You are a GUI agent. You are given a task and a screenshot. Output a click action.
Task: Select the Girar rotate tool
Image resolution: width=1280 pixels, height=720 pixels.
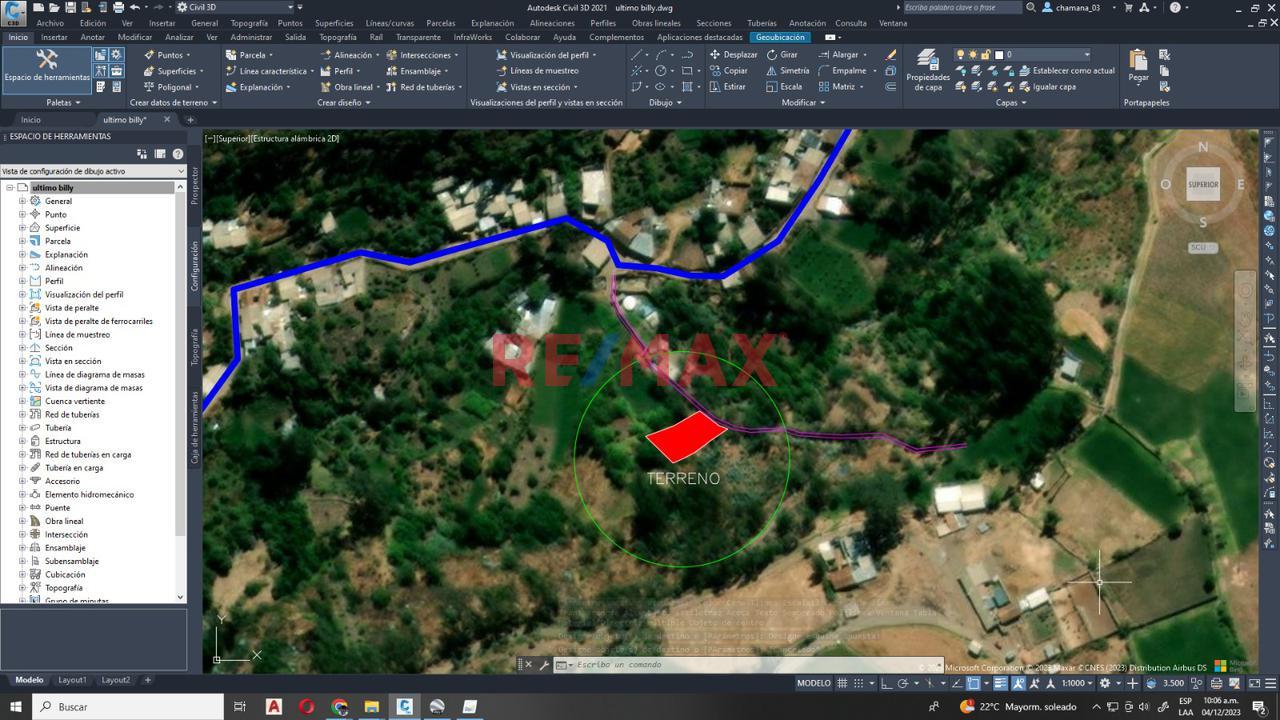(x=782, y=55)
